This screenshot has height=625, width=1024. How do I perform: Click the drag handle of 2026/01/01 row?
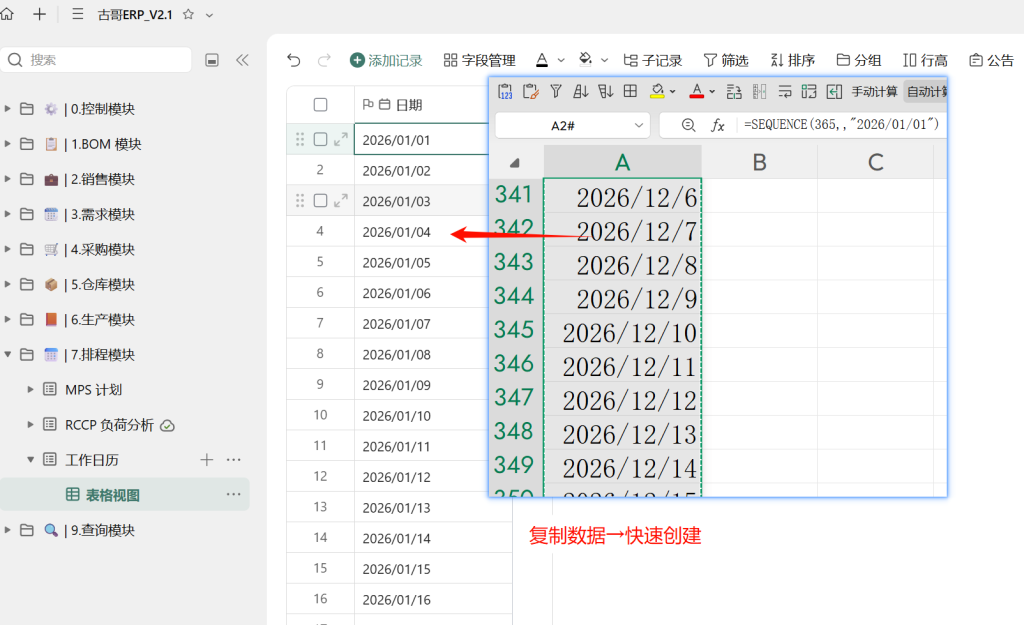tap(300, 139)
